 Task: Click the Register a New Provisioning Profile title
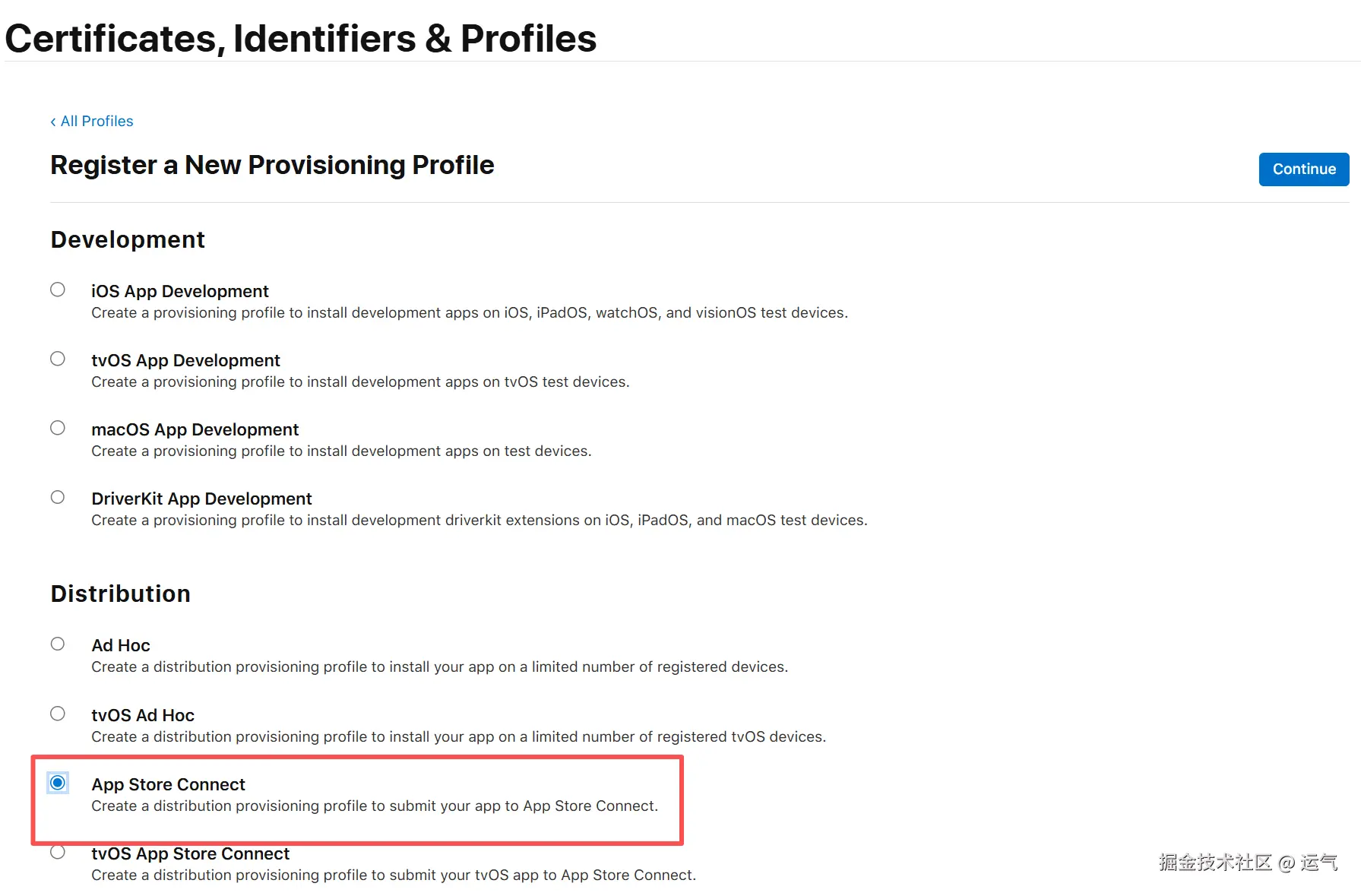point(272,166)
